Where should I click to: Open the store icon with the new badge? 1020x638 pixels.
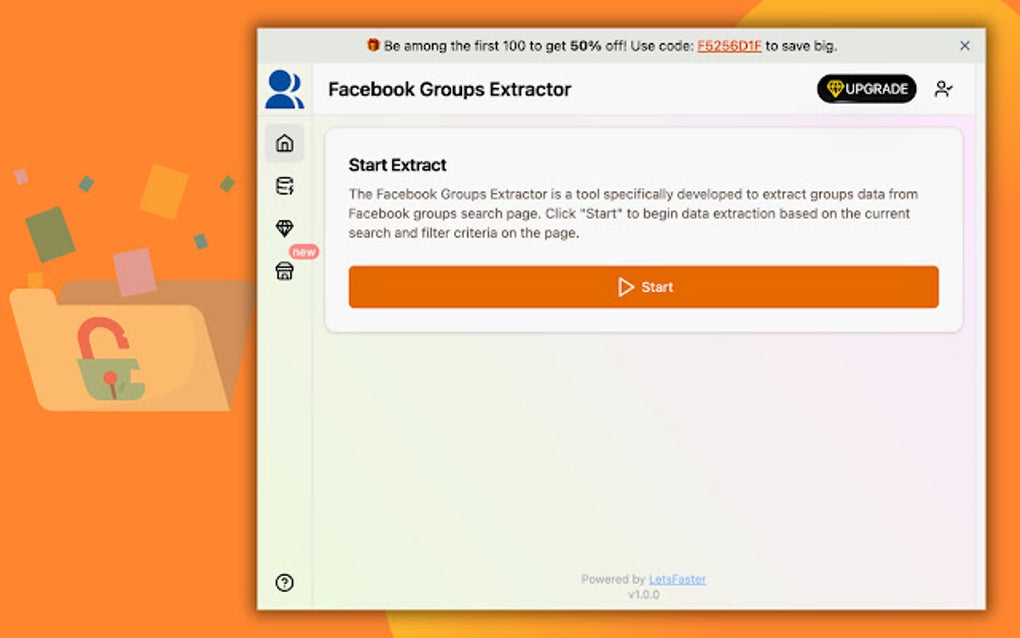pyautogui.click(x=284, y=269)
